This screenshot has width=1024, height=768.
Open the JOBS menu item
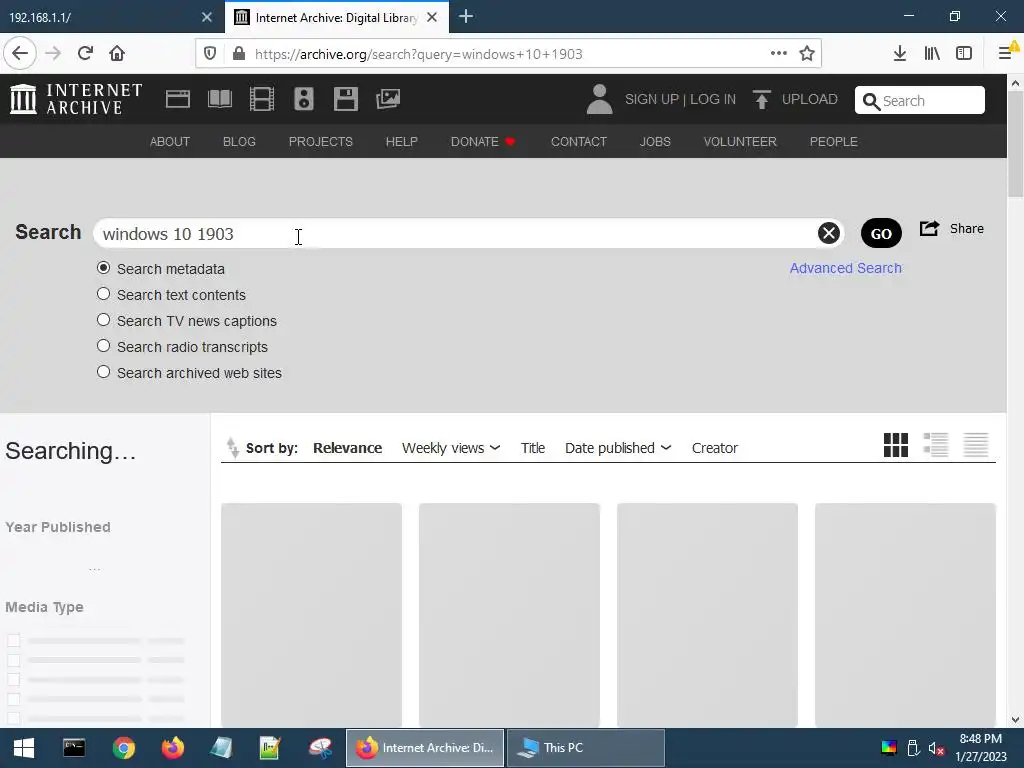[x=655, y=142]
